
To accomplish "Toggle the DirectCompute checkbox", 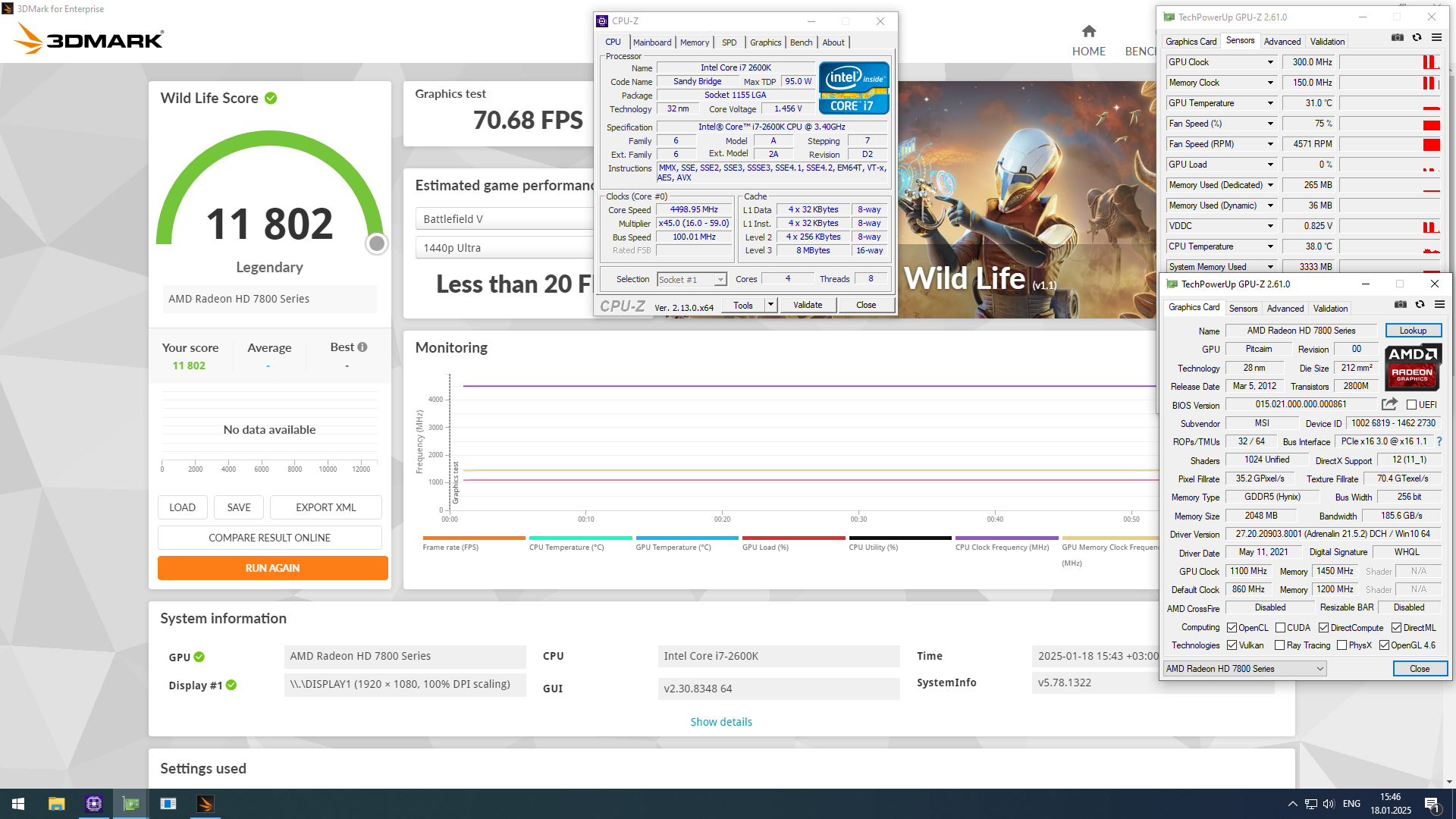I will (x=1323, y=628).
